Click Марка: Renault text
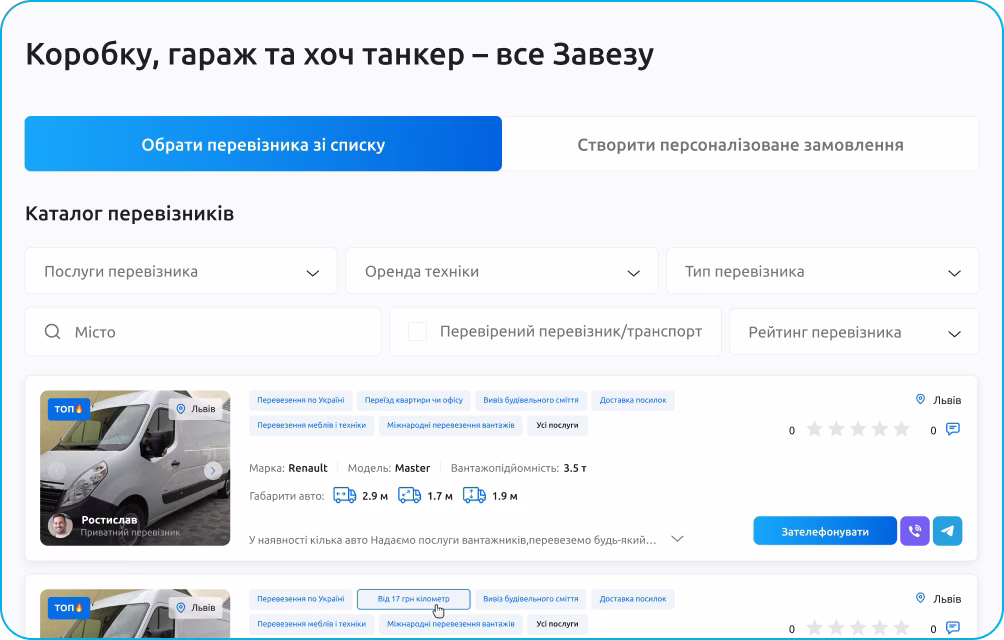Image resolution: width=1004 pixels, height=640 pixels. pos(288,468)
